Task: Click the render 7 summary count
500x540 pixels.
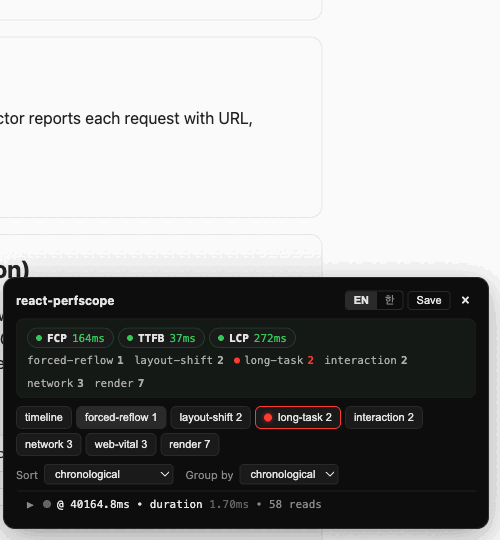Action: [119, 383]
